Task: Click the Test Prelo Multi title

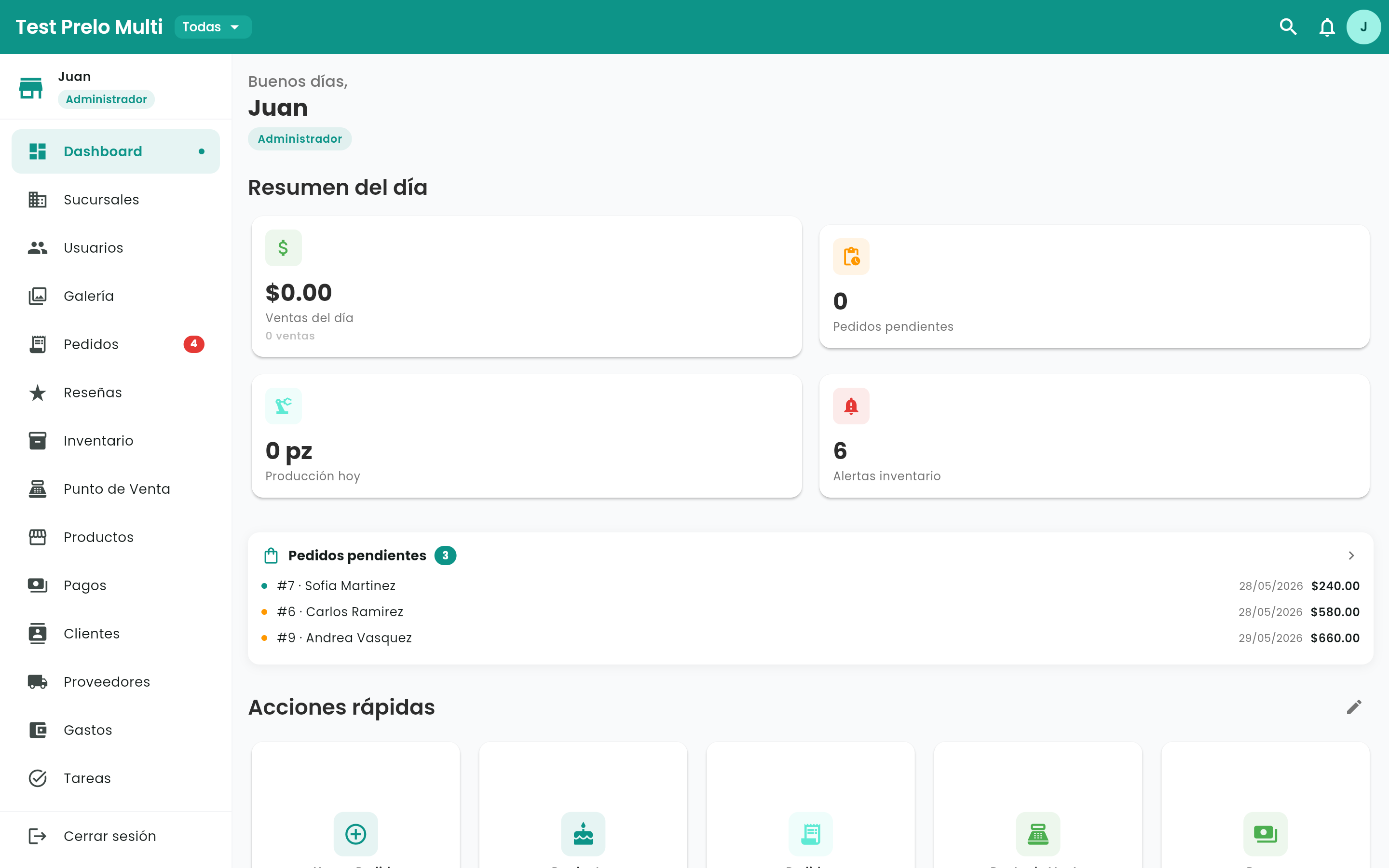Action: click(x=89, y=27)
